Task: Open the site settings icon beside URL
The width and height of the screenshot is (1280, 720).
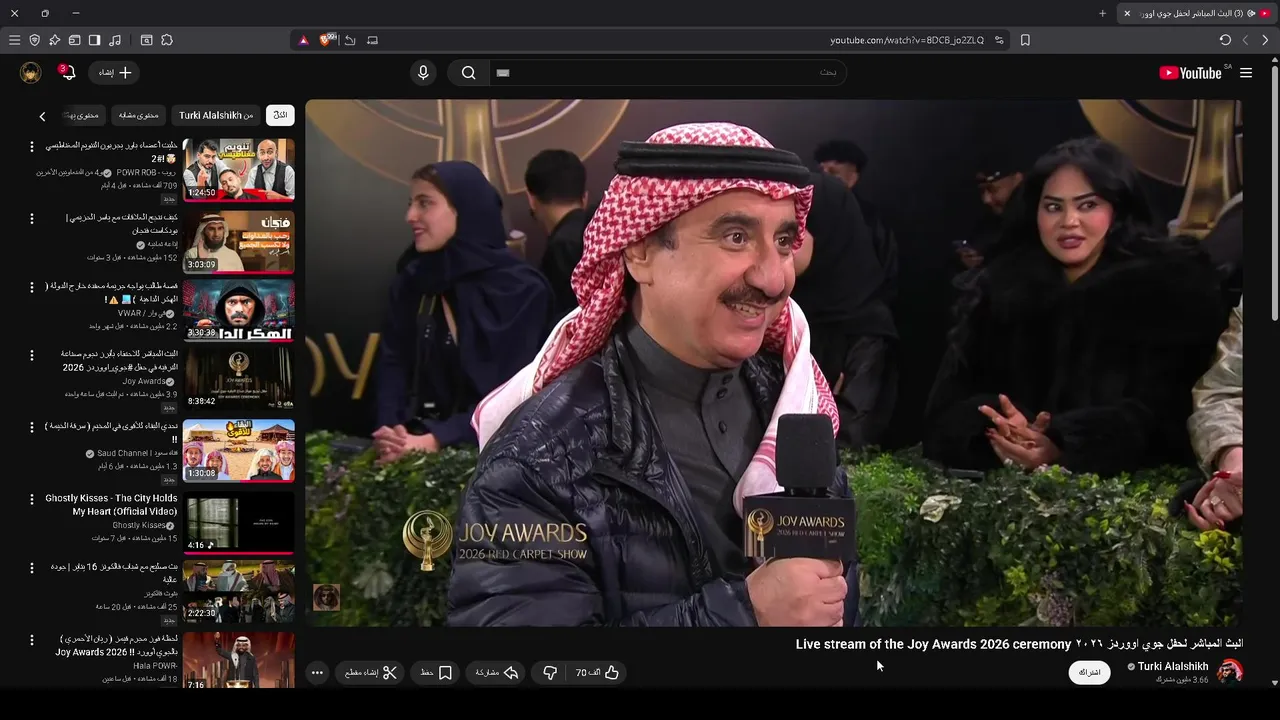Action: pyautogui.click(x=999, y=40)
